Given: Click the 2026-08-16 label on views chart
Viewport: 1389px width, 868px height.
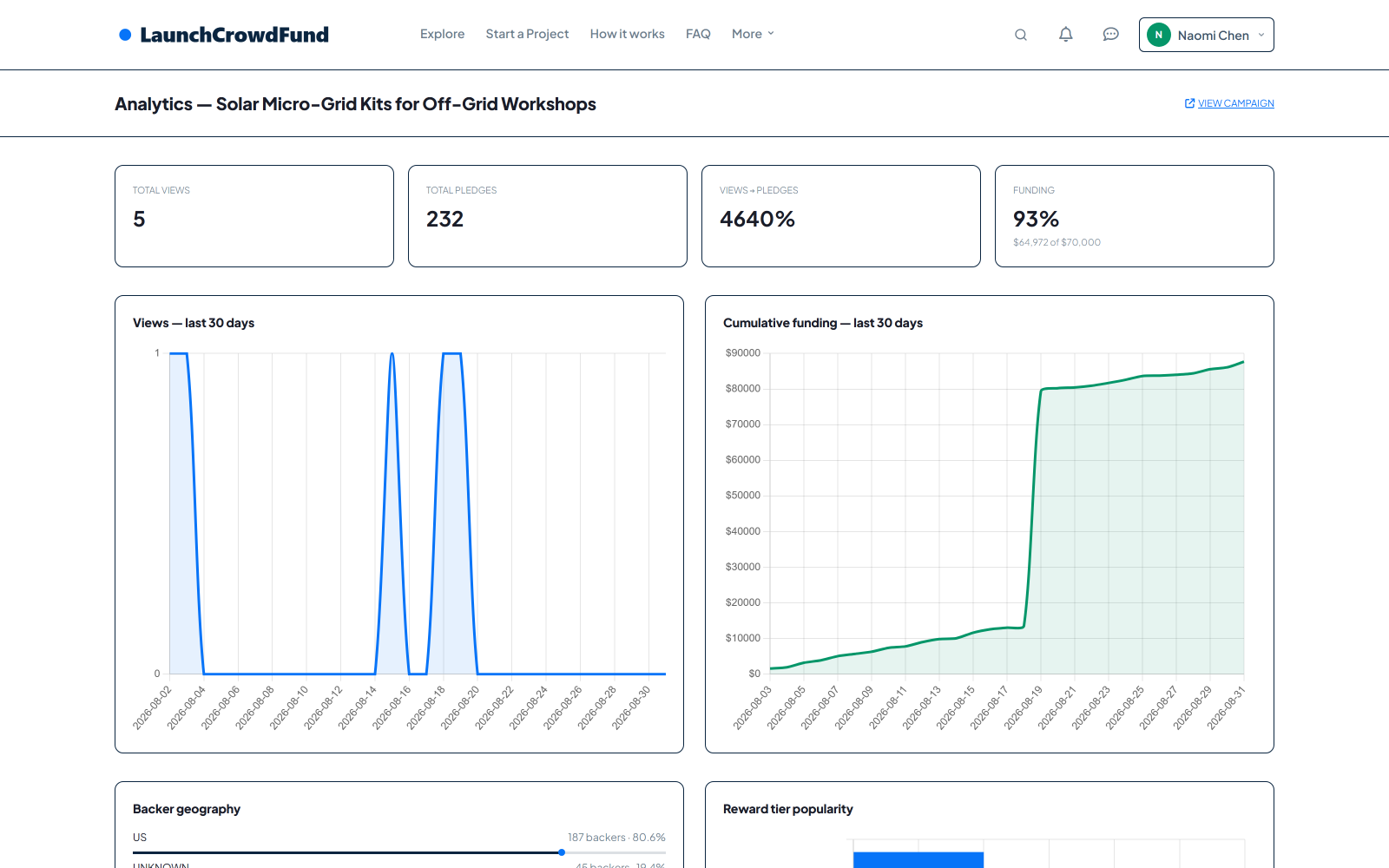Looking at the screenshot, I should pyautogui.click(x=392, y=707).
